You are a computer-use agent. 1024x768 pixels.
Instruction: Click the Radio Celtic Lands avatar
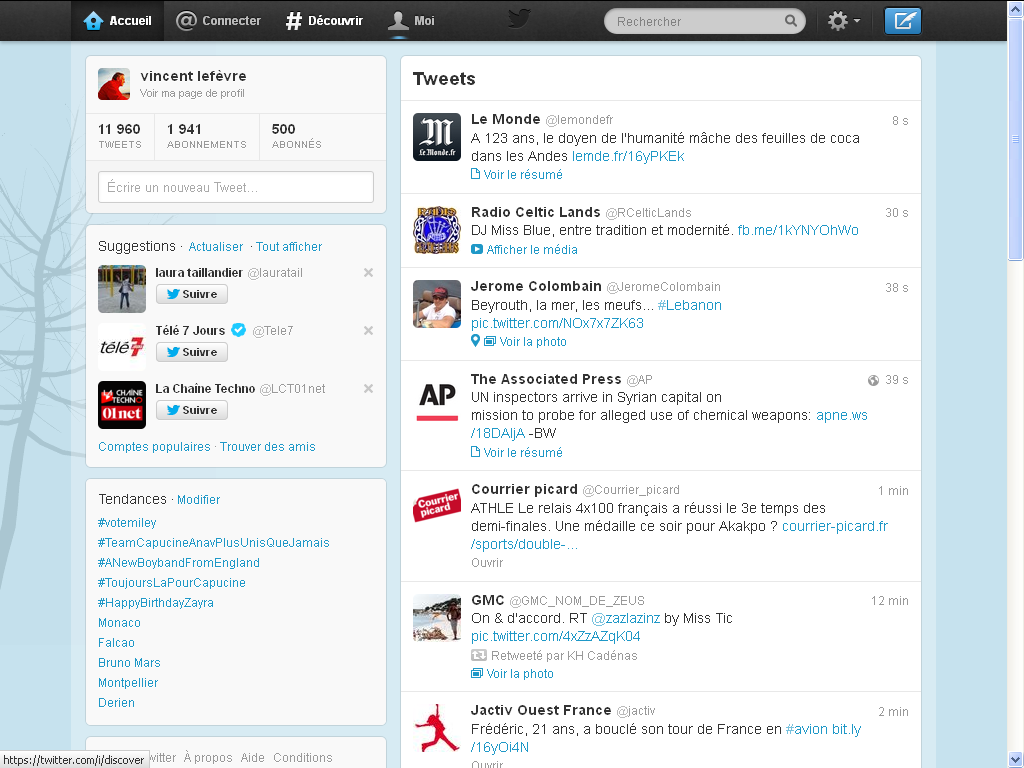pyautogui.click(x=437, y=229)
